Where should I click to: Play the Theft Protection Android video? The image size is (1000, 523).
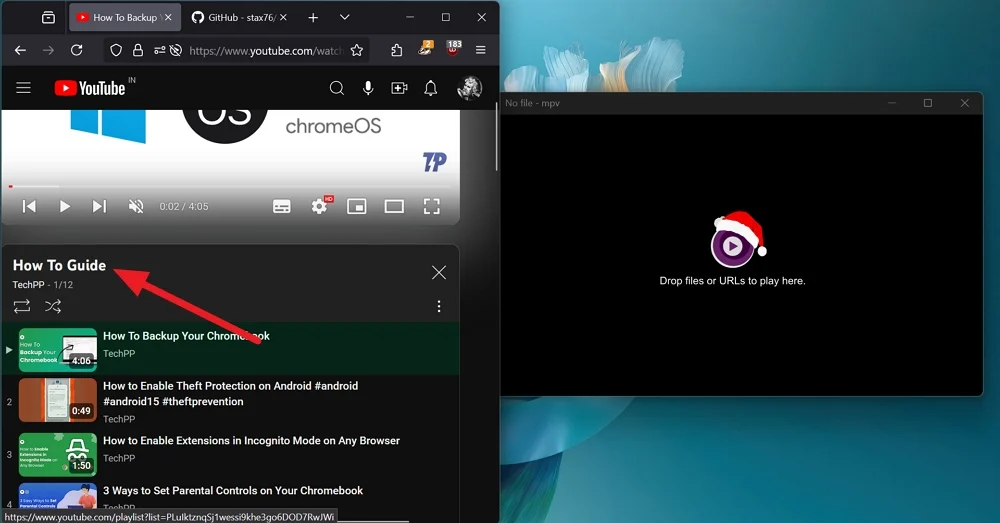[230, 386]
